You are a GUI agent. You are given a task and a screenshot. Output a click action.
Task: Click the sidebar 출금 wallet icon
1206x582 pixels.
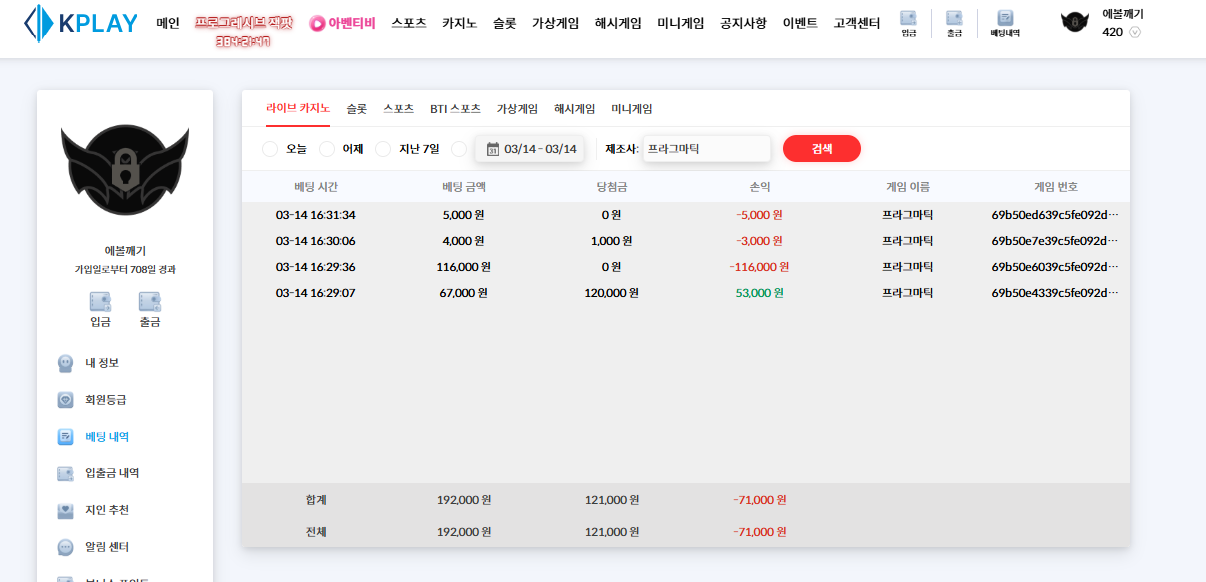(149, 302)
